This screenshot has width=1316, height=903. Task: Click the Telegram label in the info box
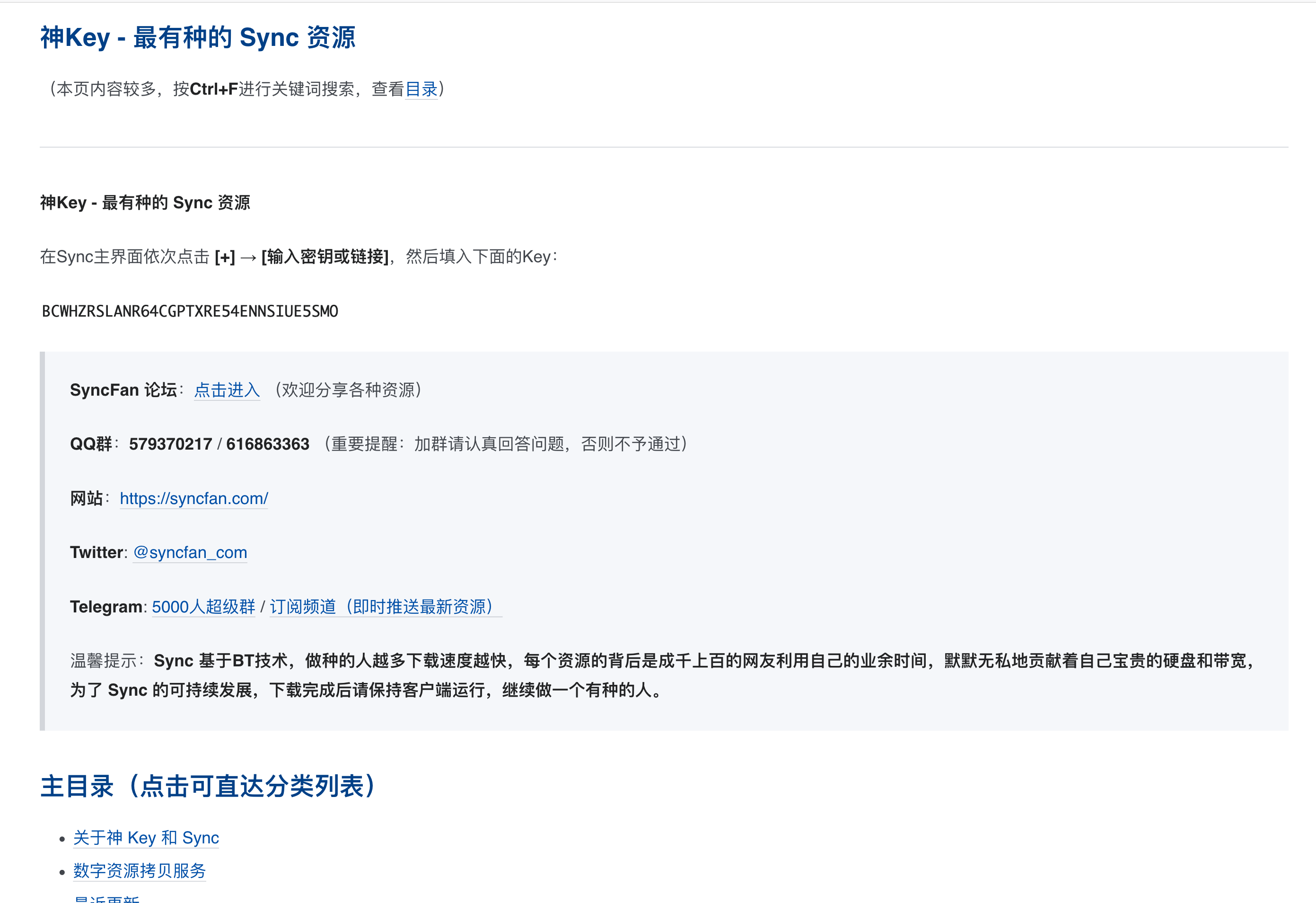point(106,607)
